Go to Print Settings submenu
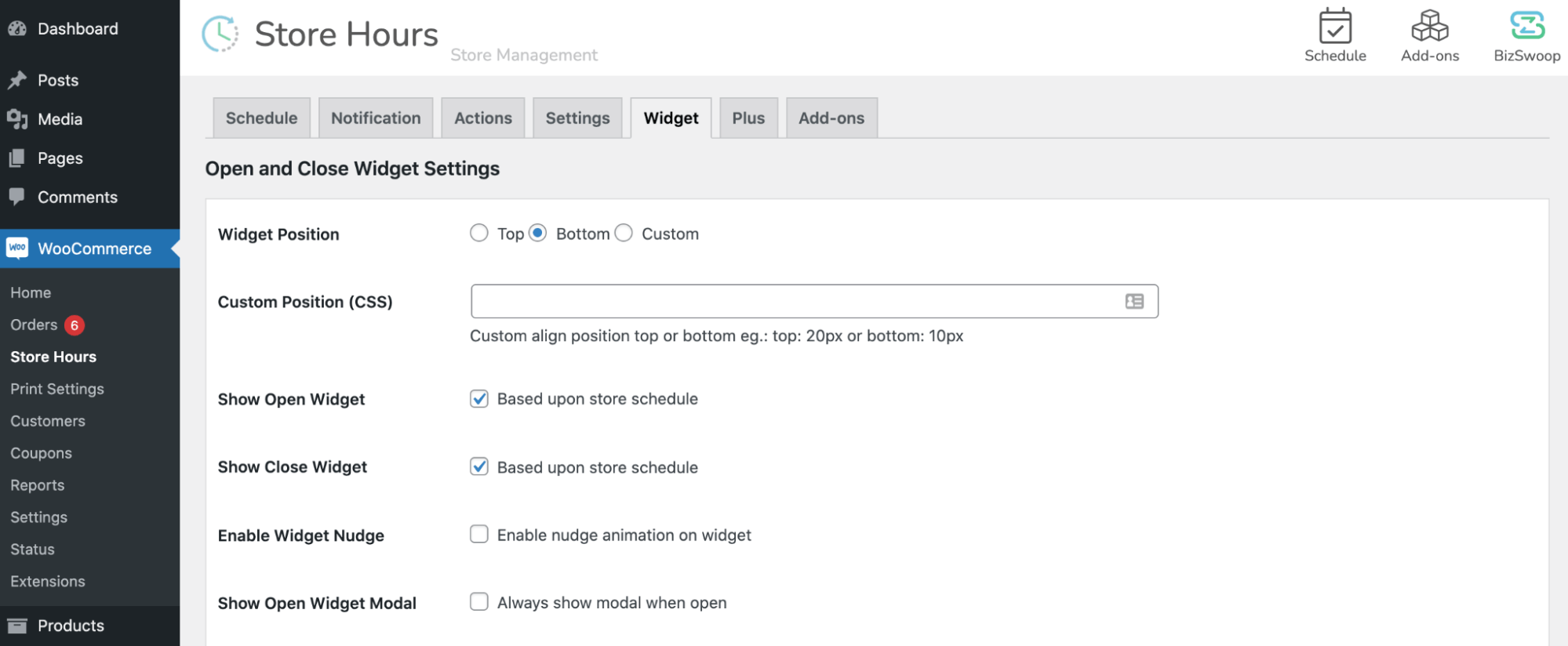 pos(57,389)
